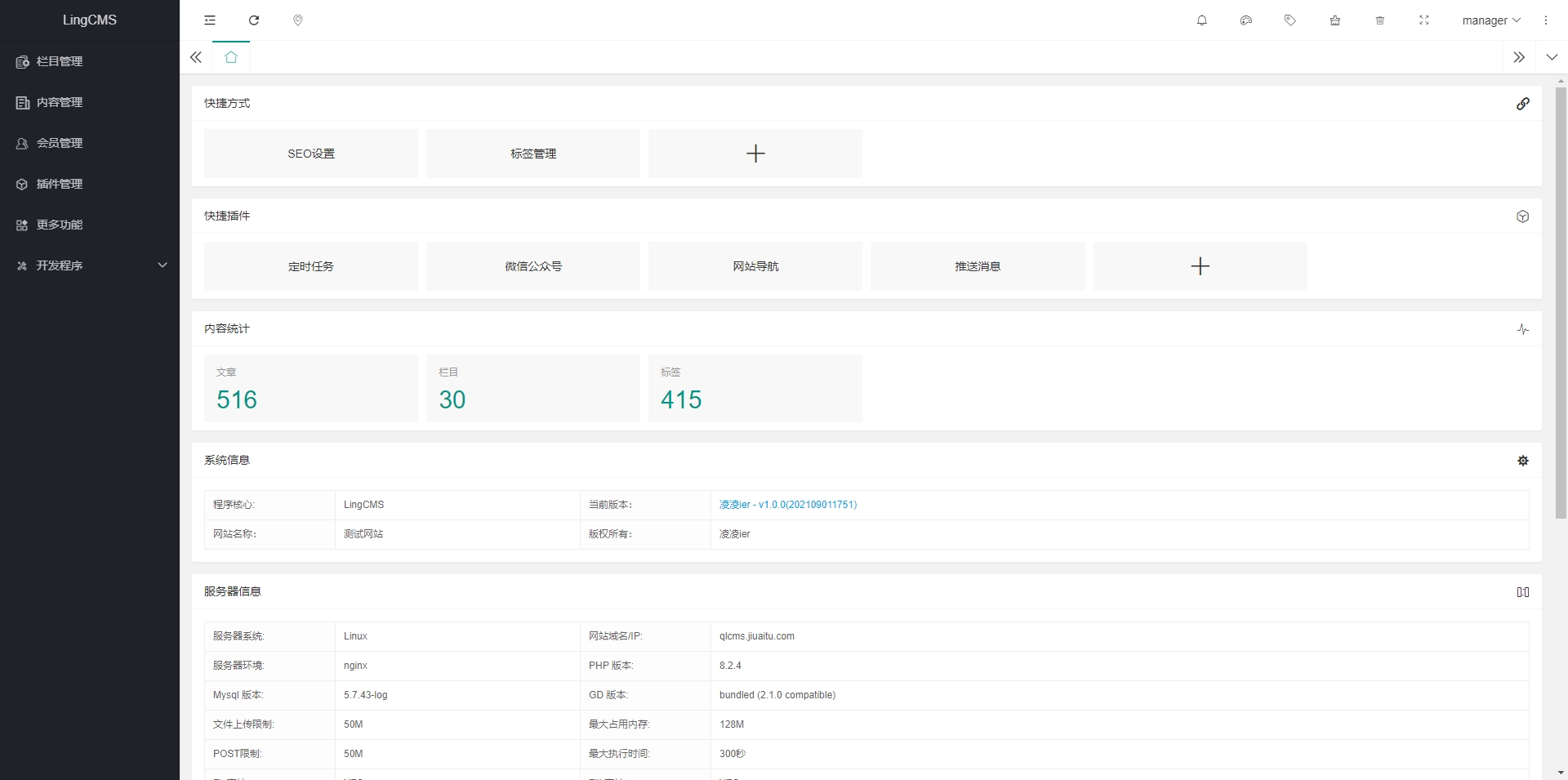Click the gear icon in 系统信息 panel

click(1523, 461)
